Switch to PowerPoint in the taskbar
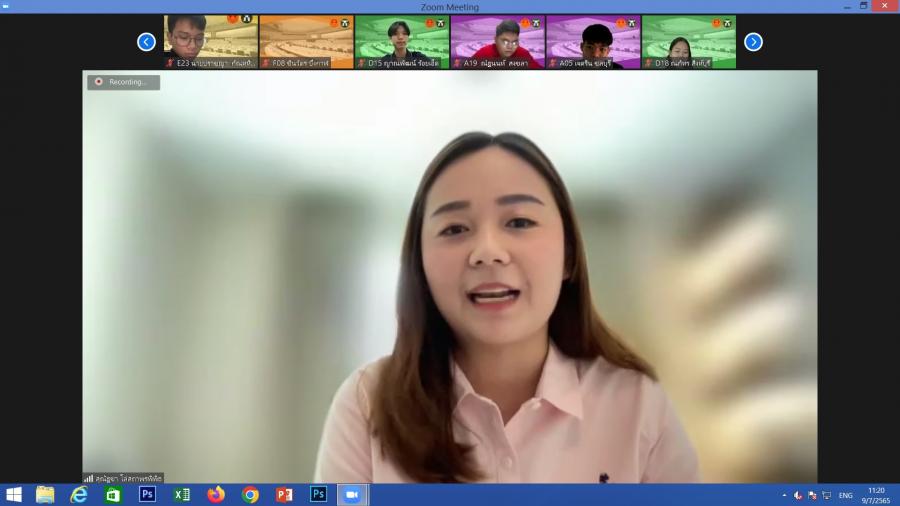This screenshot has width=900, height=506. pos(284,495)
